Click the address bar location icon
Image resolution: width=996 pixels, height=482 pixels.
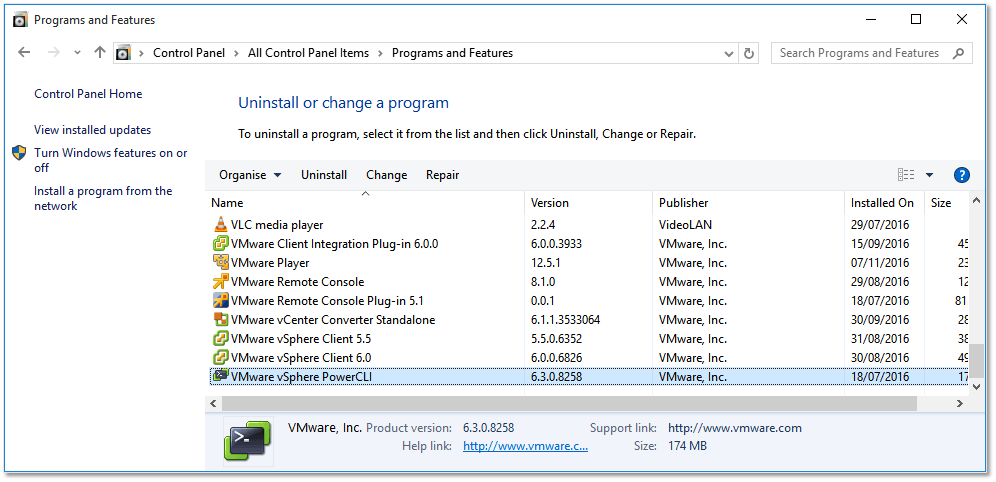tap(123, 53)
